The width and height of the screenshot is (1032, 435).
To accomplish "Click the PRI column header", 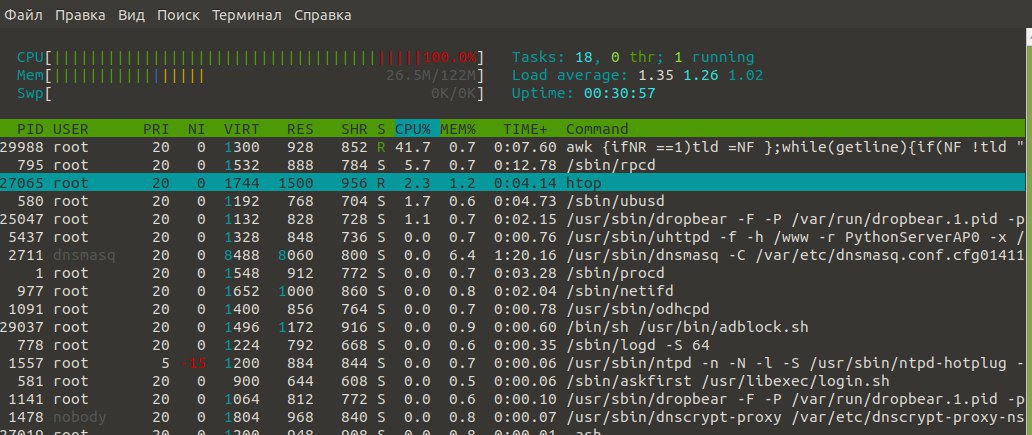I will pyautogui.click(x=156, y=129).
